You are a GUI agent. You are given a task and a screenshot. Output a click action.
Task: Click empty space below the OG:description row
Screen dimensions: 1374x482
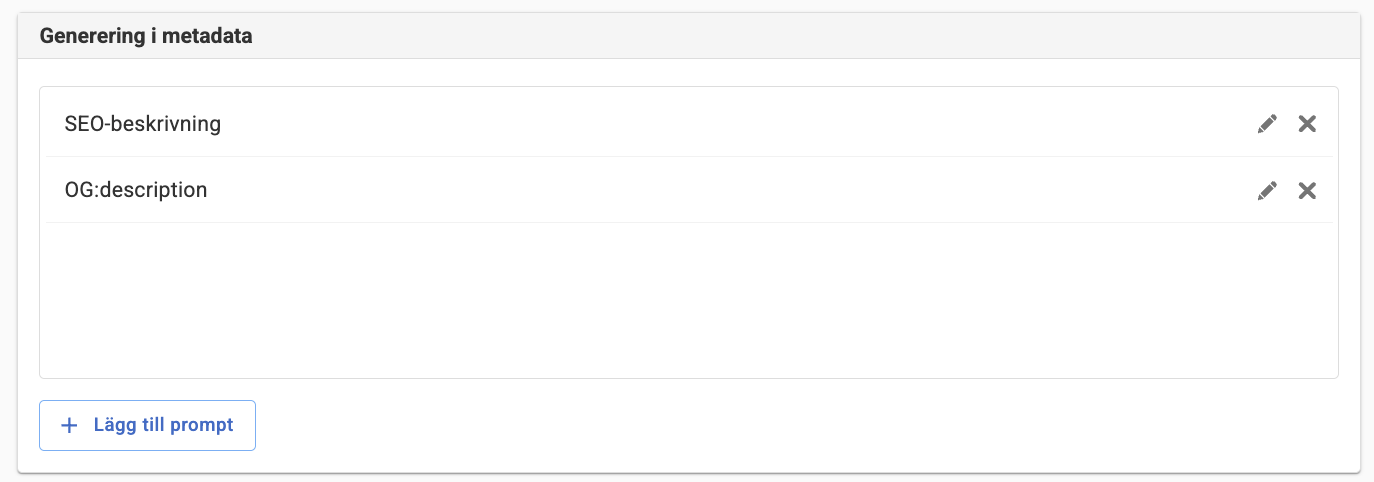coord(688,300)
